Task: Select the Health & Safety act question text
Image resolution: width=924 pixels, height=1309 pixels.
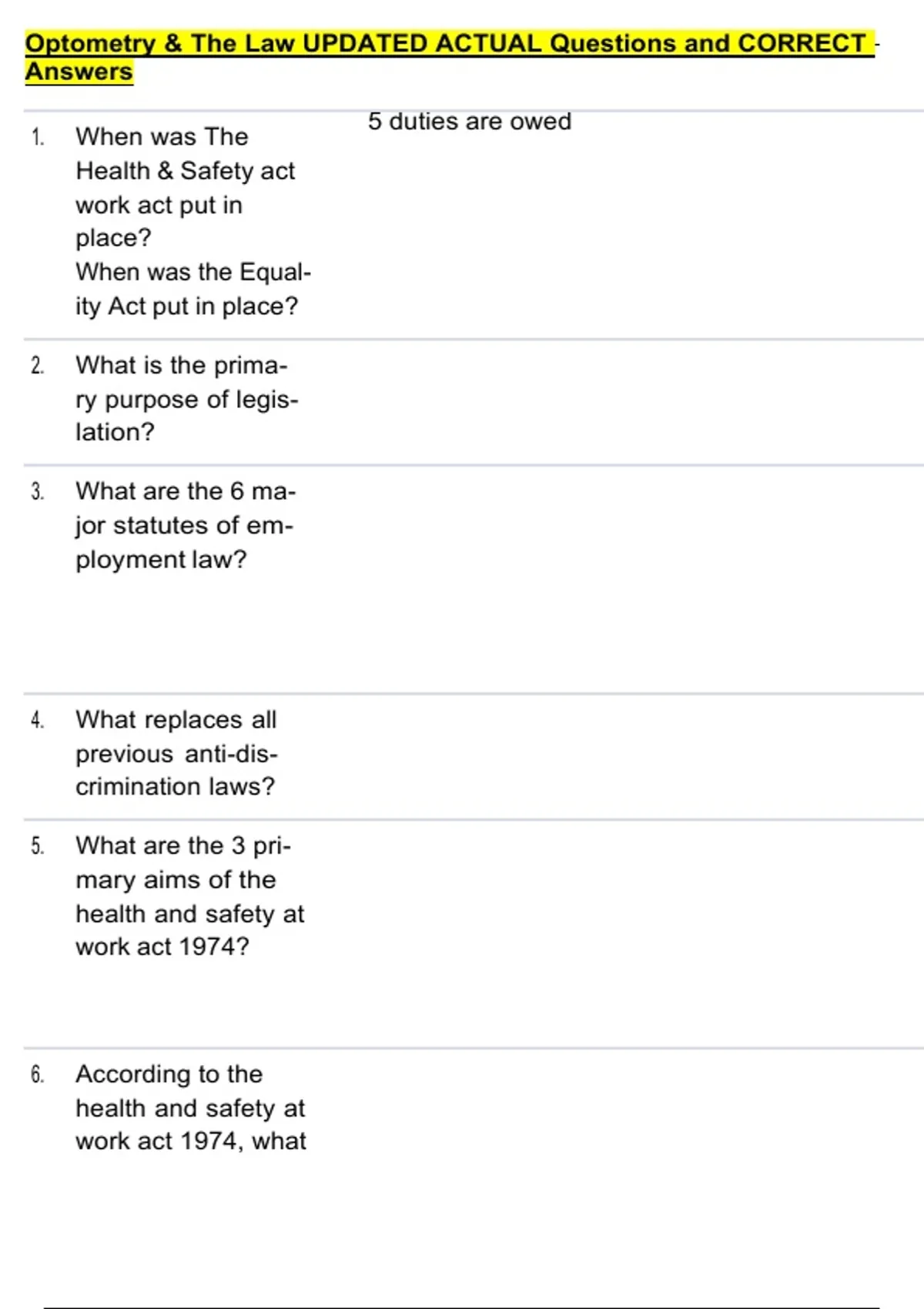Action: [185, 187]
